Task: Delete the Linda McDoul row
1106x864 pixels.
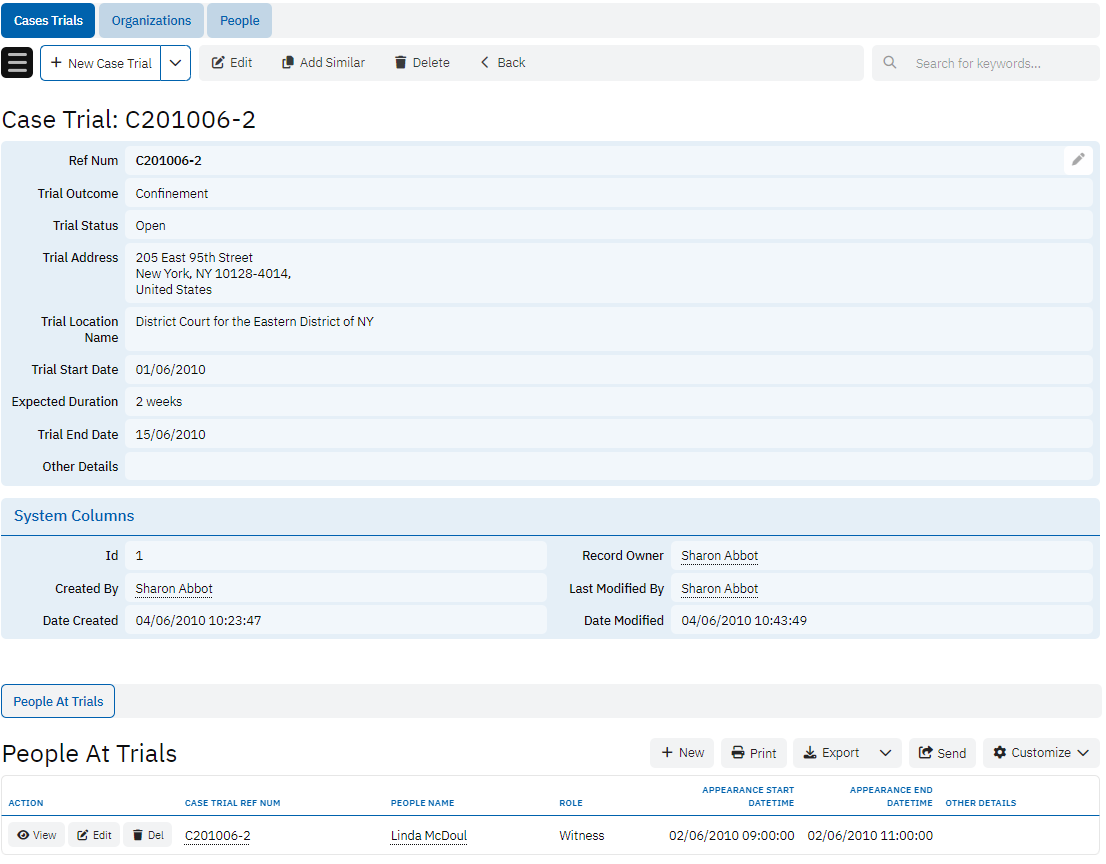Action: (148, 835)
